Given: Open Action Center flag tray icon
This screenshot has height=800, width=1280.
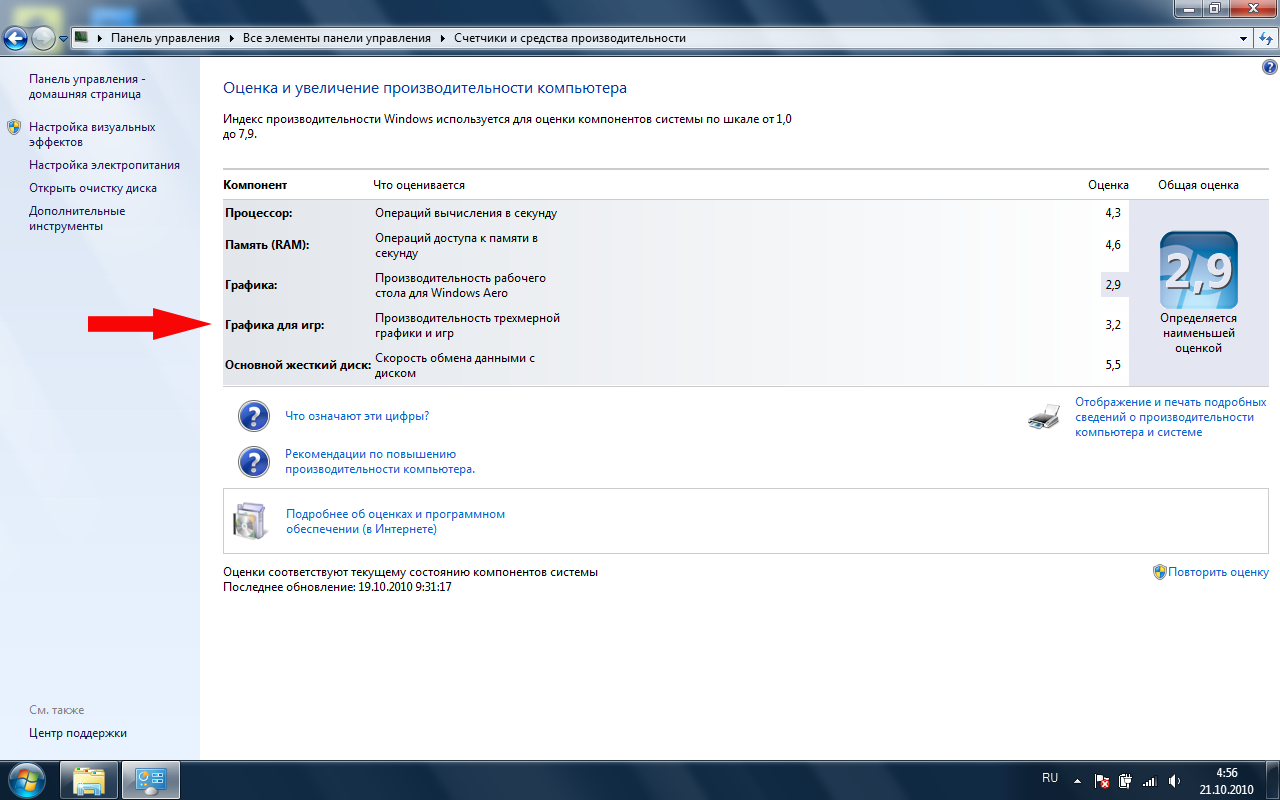Looking at the screenshot, I should (1102, 781).
